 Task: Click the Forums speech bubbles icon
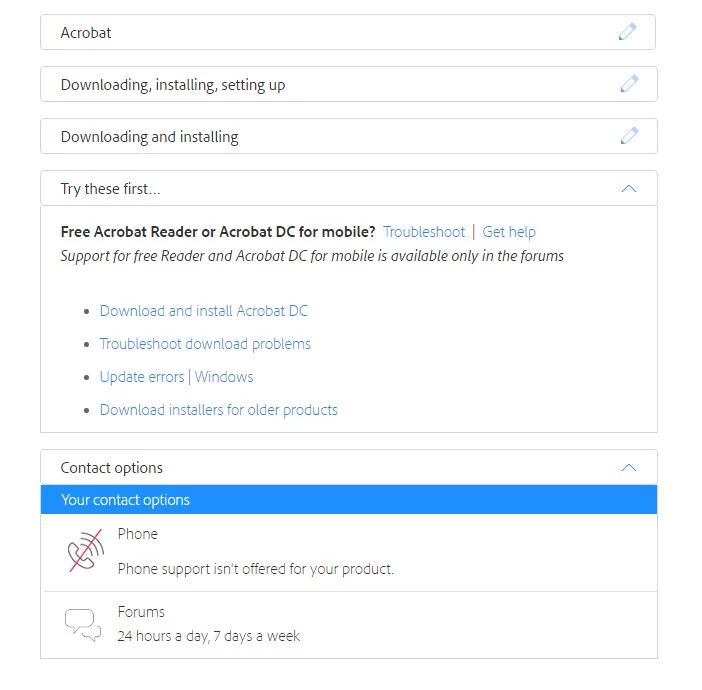tap(83, 624)
